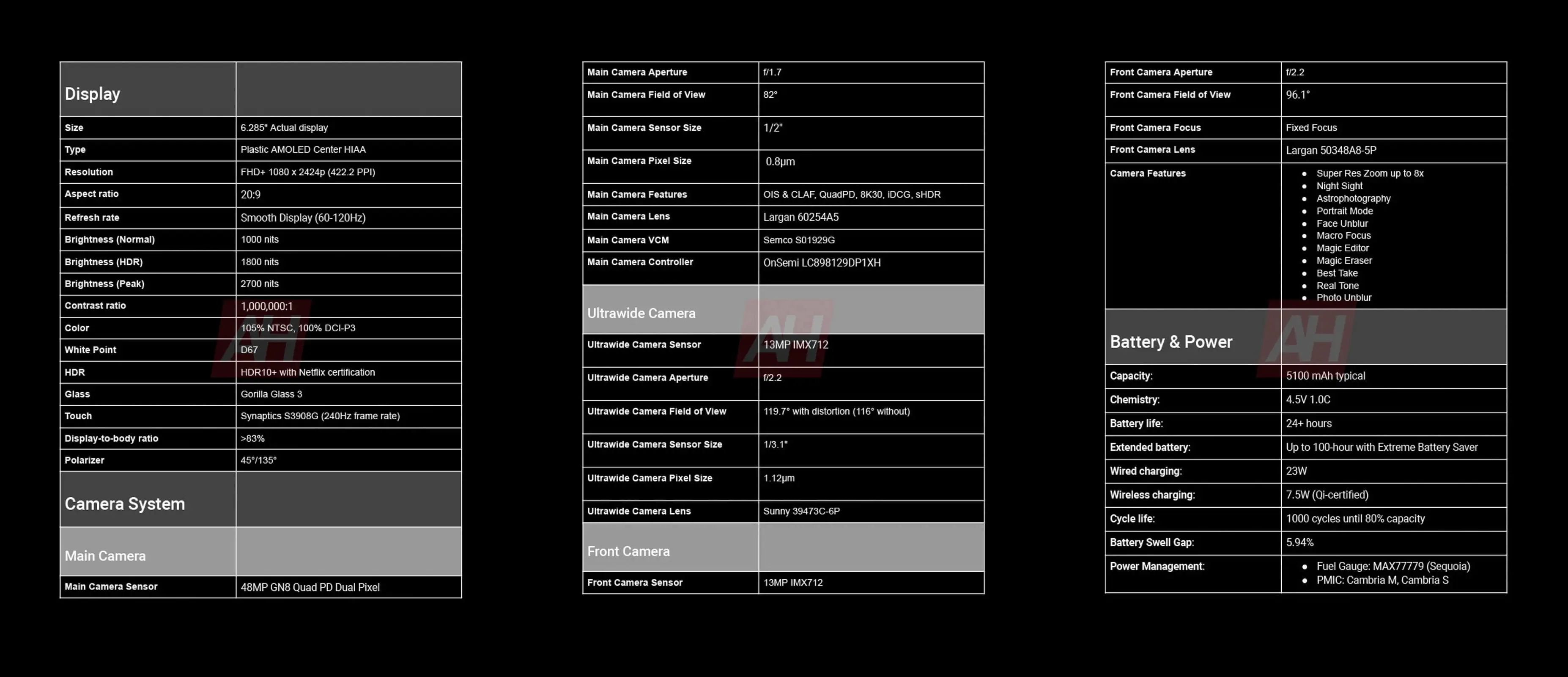The width and height of the screenshot is (1568, 677).
Task: Select the 'Largan 50348A8-5P' front lens value
Action: (x=1331, y=150)
